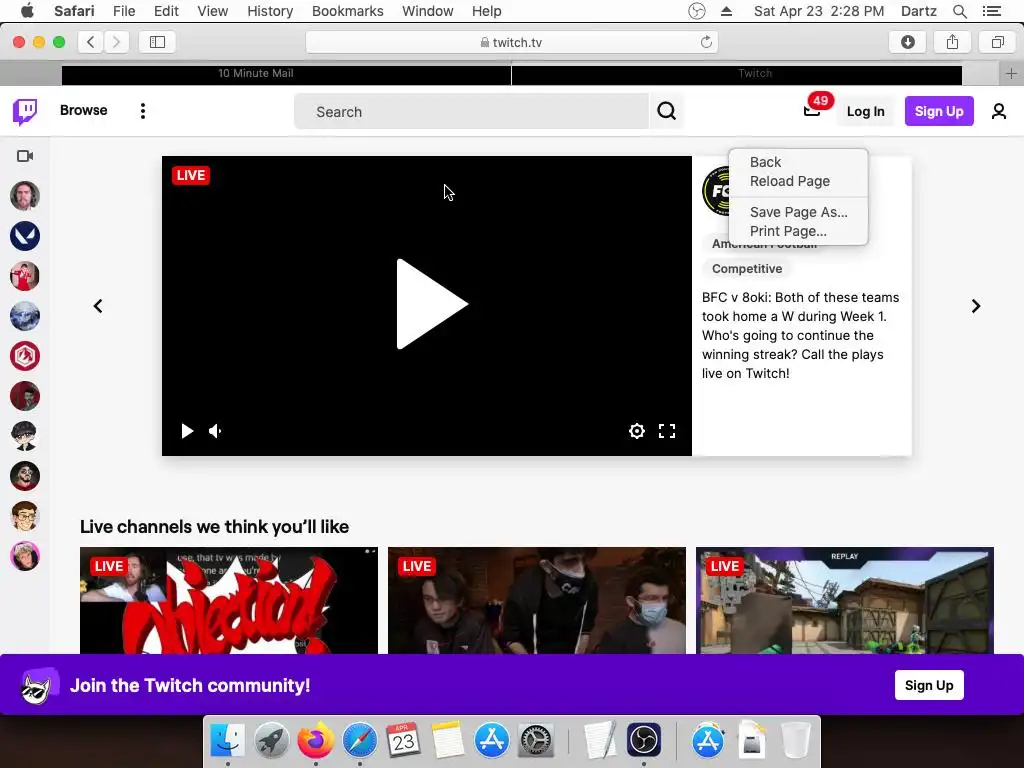Toggle the Safari sidebar button
This screenshot has width=1024, height=768.
click(157, 42)
